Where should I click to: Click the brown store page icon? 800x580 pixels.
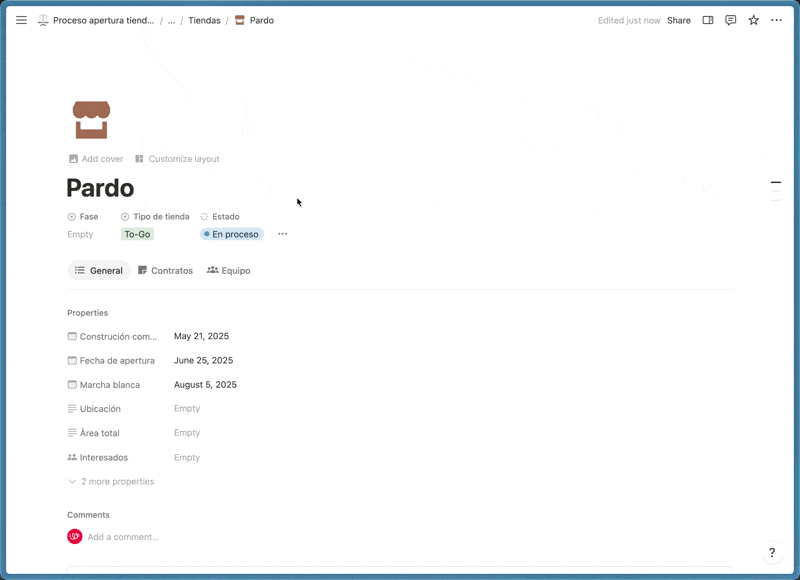click(x=91, y=120)
